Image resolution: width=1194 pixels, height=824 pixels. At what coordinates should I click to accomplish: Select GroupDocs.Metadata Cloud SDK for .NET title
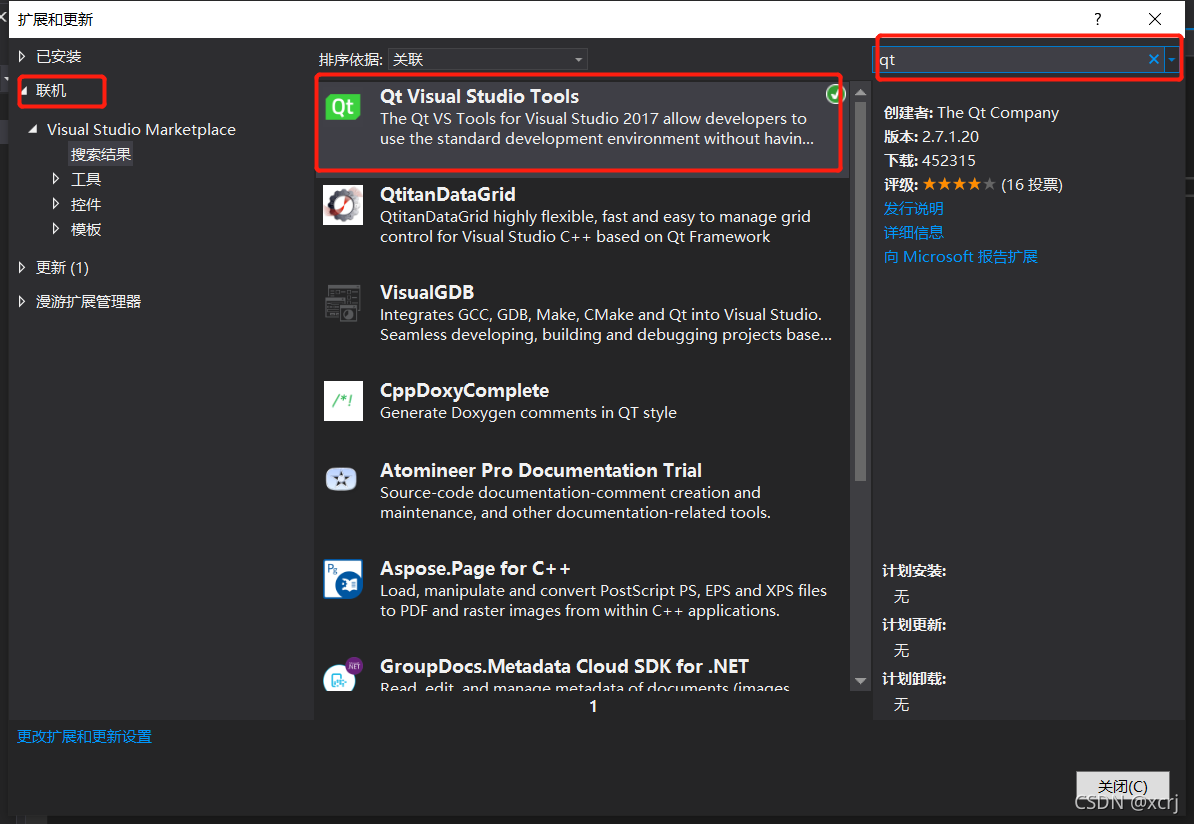[x=564, y=666]
